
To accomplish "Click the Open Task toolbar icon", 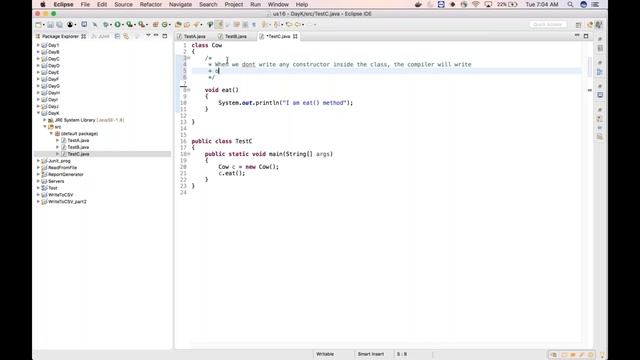I will click(187, 25).
